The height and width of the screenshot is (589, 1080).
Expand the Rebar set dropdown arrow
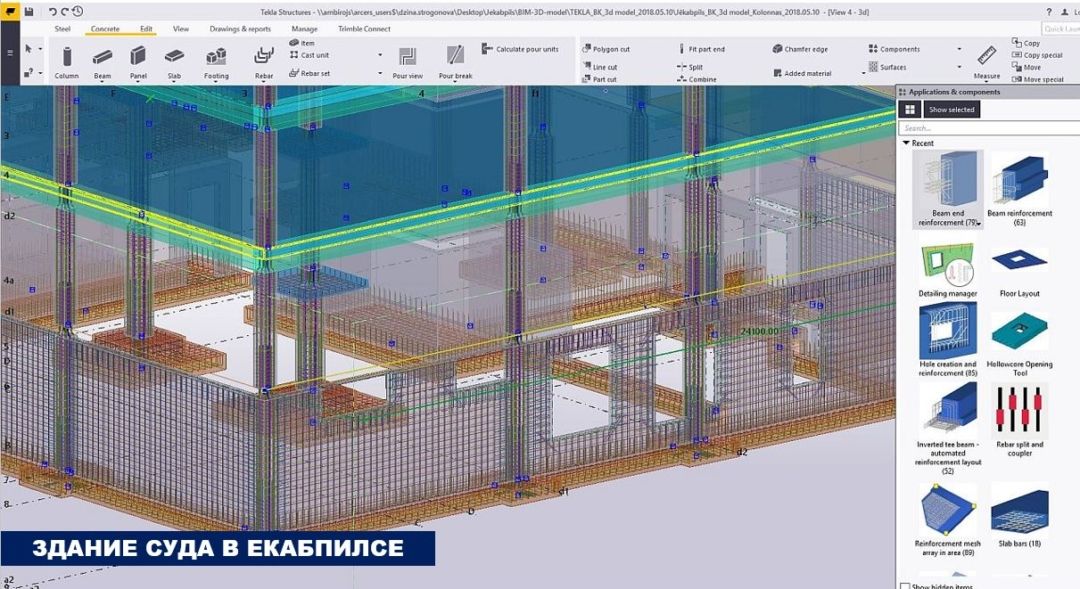380,74
